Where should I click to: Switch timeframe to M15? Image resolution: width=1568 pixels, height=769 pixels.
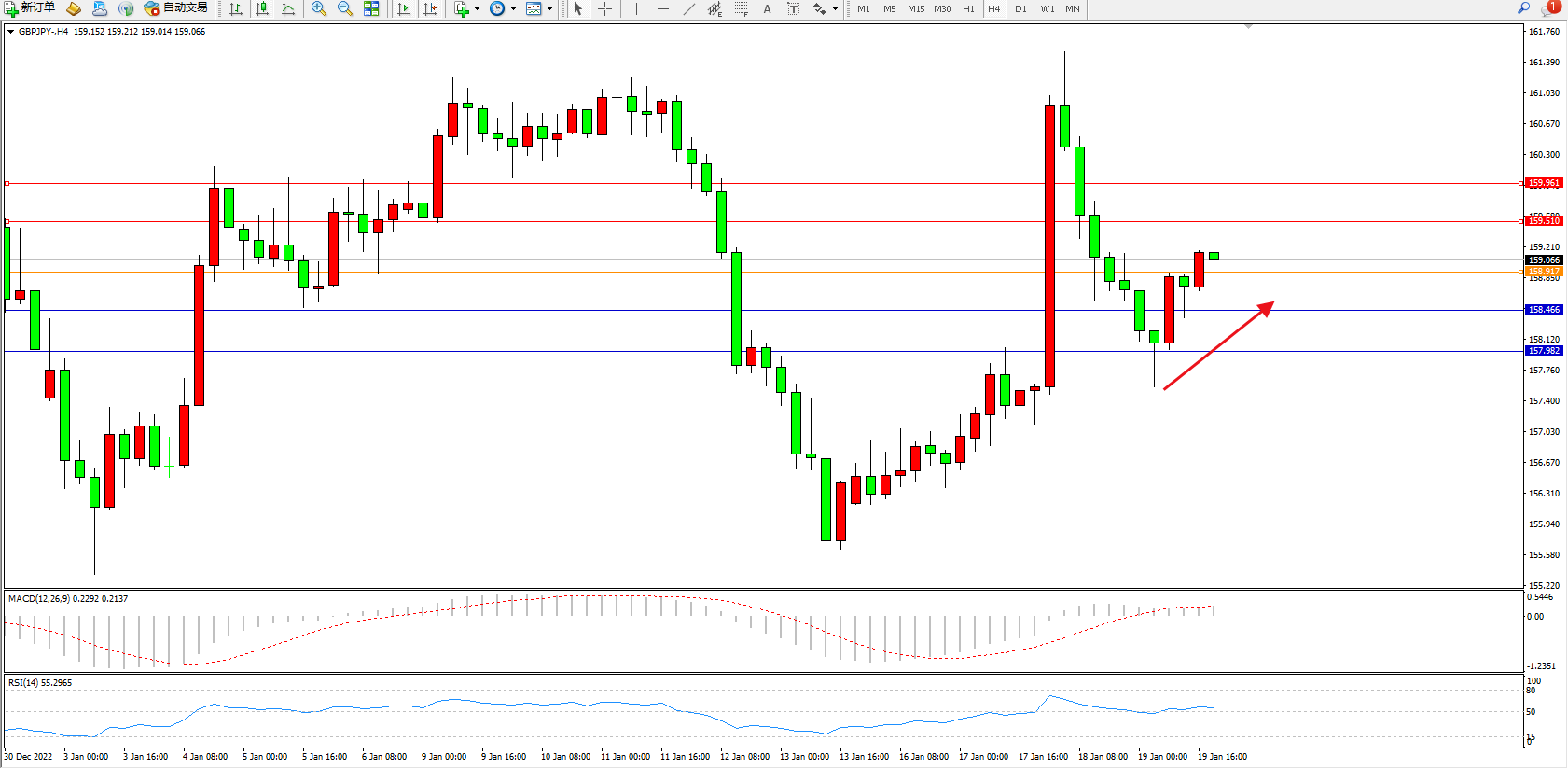point(915,8)
